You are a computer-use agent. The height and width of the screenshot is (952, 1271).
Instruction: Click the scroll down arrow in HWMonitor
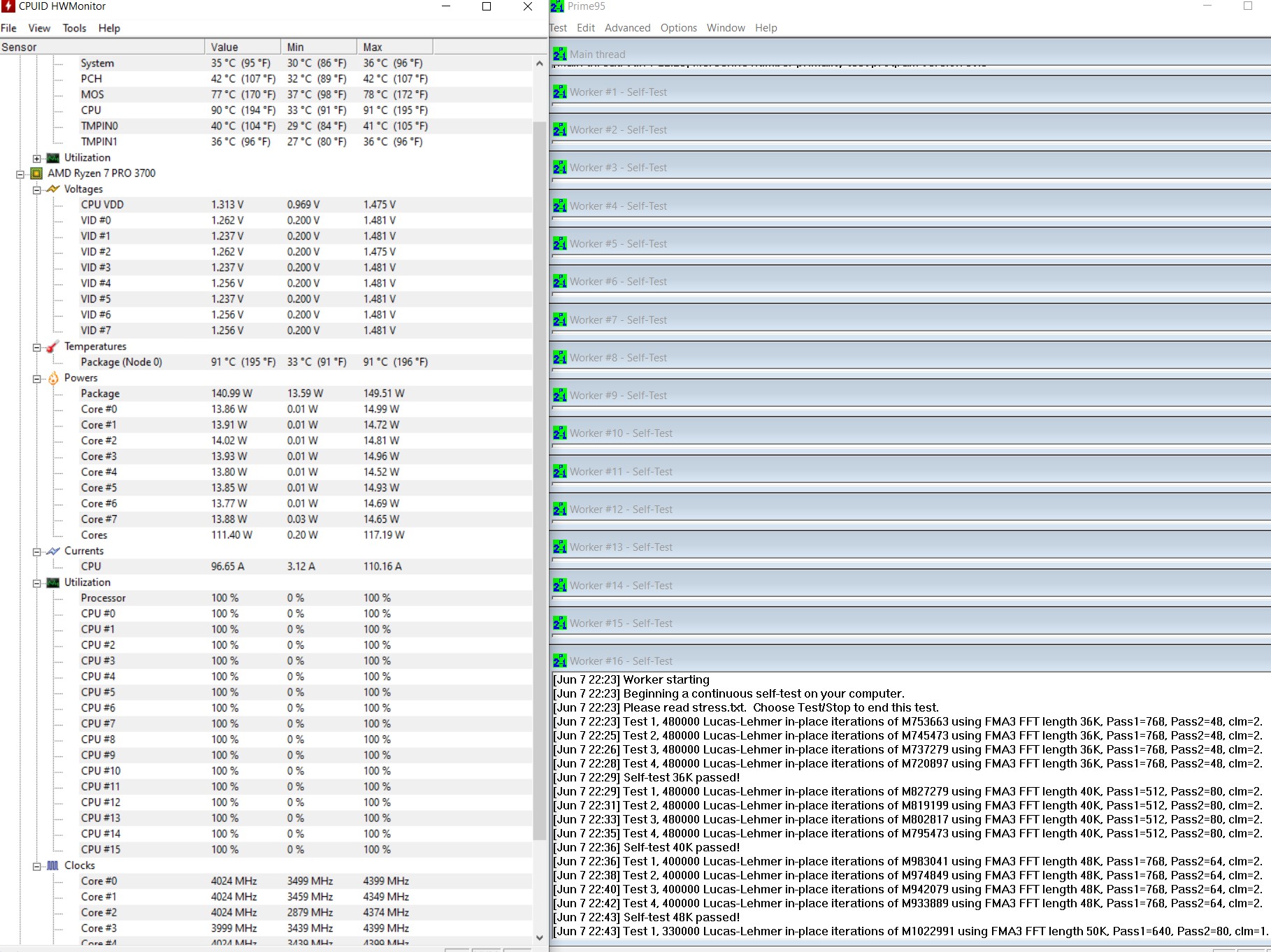(539, 937)
